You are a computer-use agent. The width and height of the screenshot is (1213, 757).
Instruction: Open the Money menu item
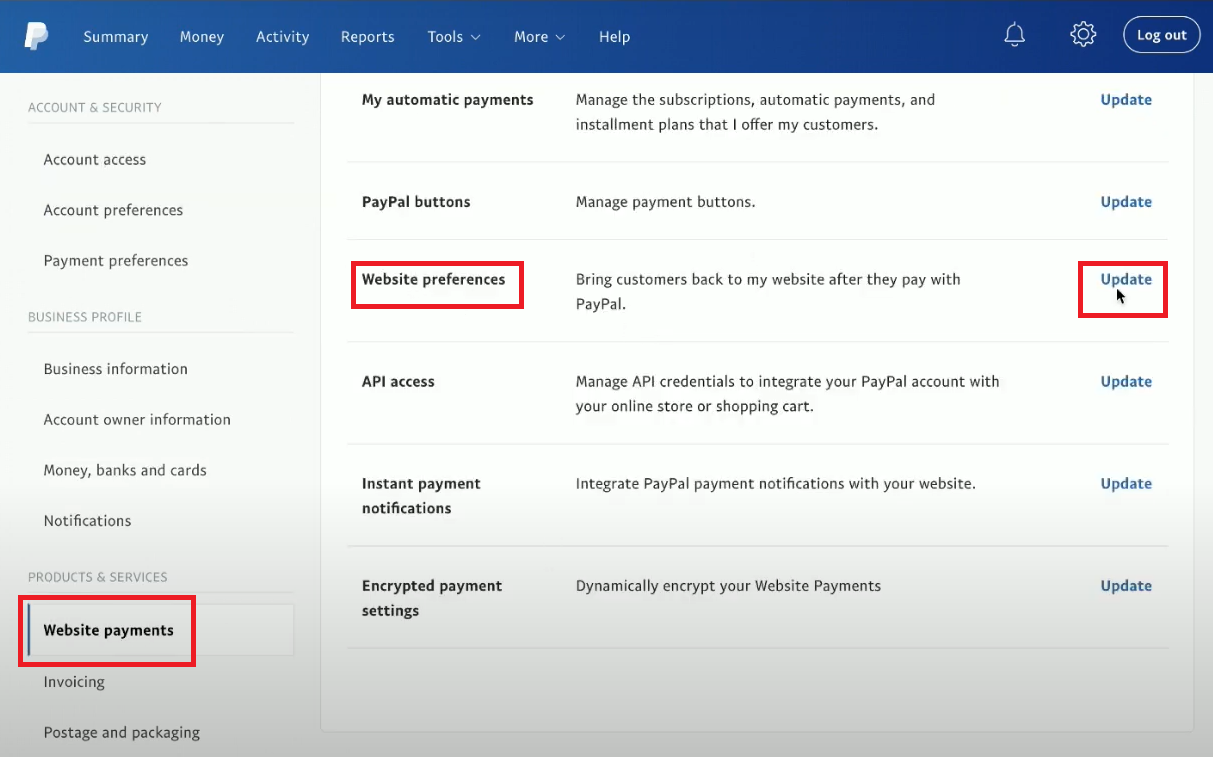point(202,37)
